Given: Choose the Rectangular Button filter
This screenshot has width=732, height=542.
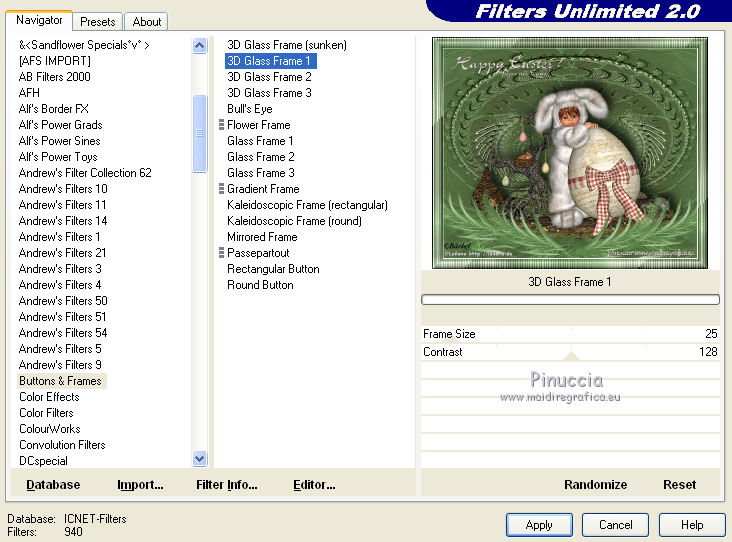Looking at the screenshot, I should point(273,269).
